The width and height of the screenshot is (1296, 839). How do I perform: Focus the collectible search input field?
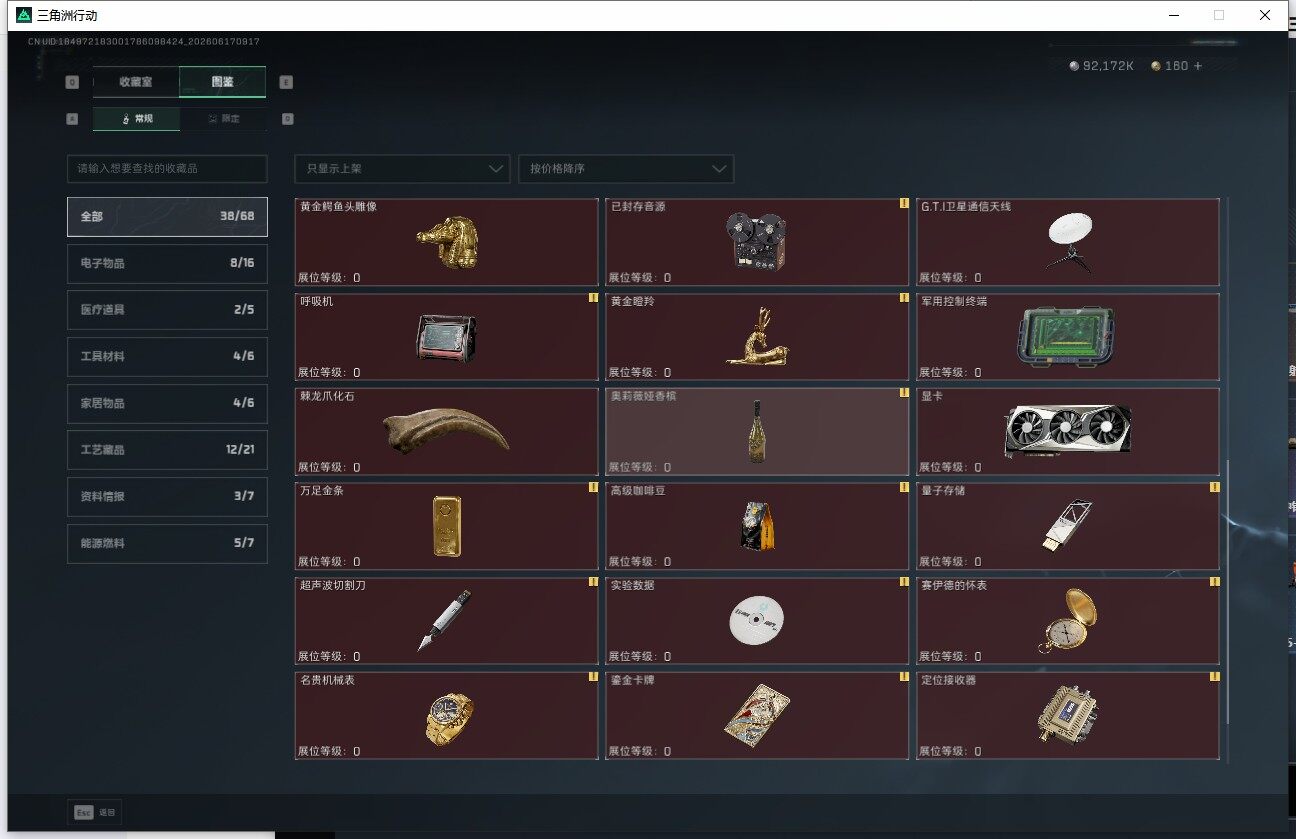pyautogui.click(x=167, y=169)
